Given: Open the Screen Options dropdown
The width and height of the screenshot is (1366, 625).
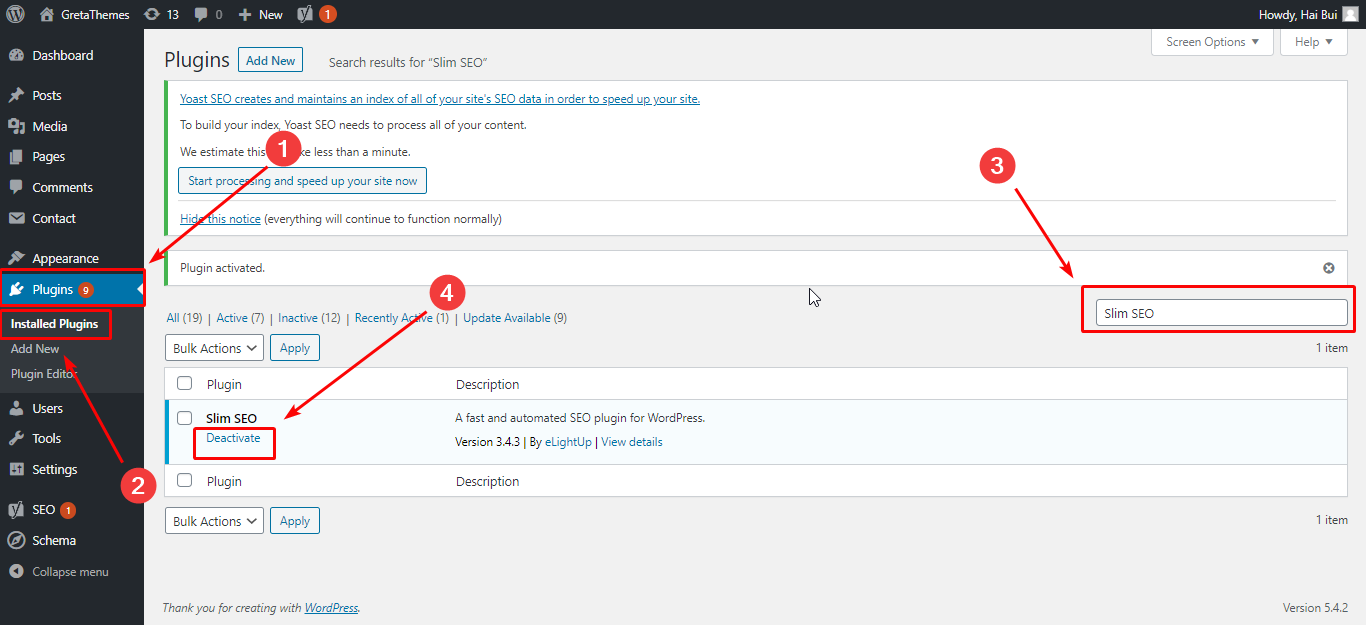Looking at the screenshot, I should coord(1212,42).
